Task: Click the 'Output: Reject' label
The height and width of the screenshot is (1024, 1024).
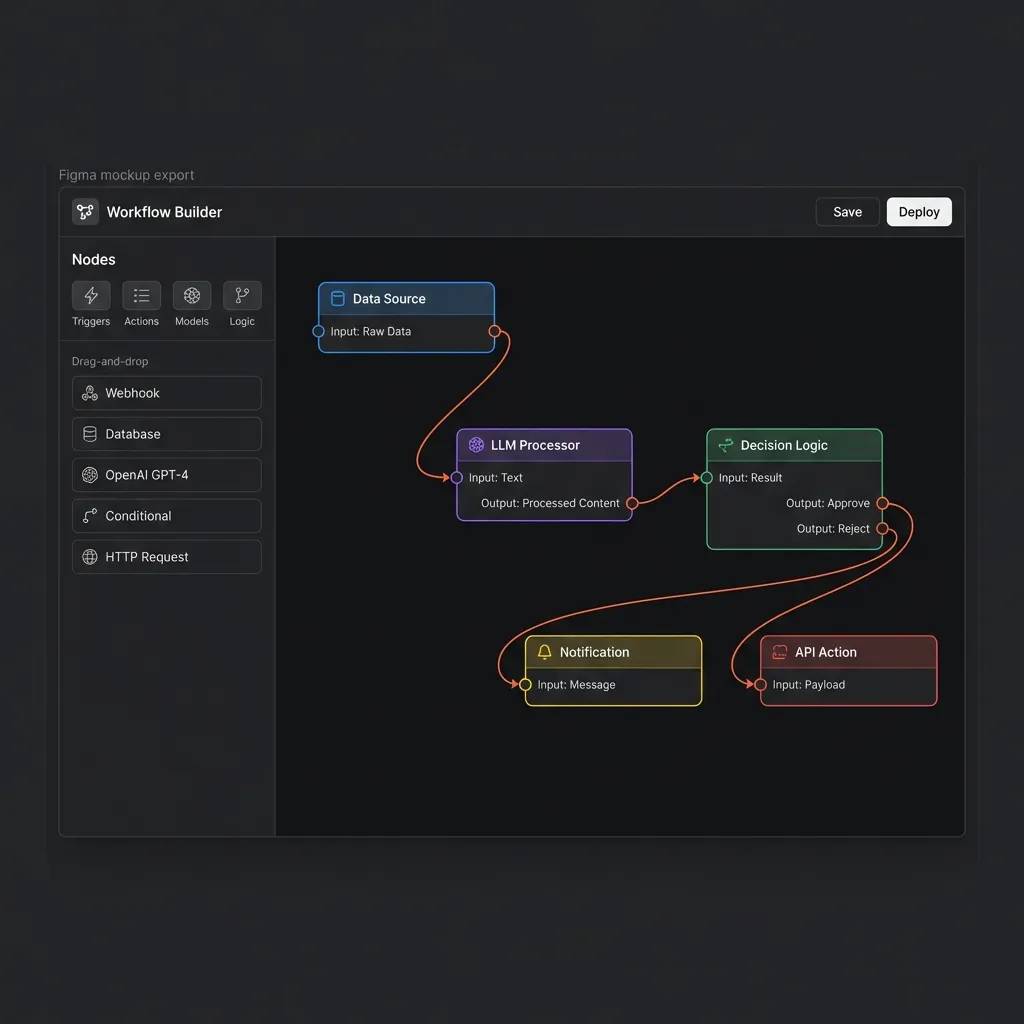Action: pyautogui.click(x=833, y=529)
